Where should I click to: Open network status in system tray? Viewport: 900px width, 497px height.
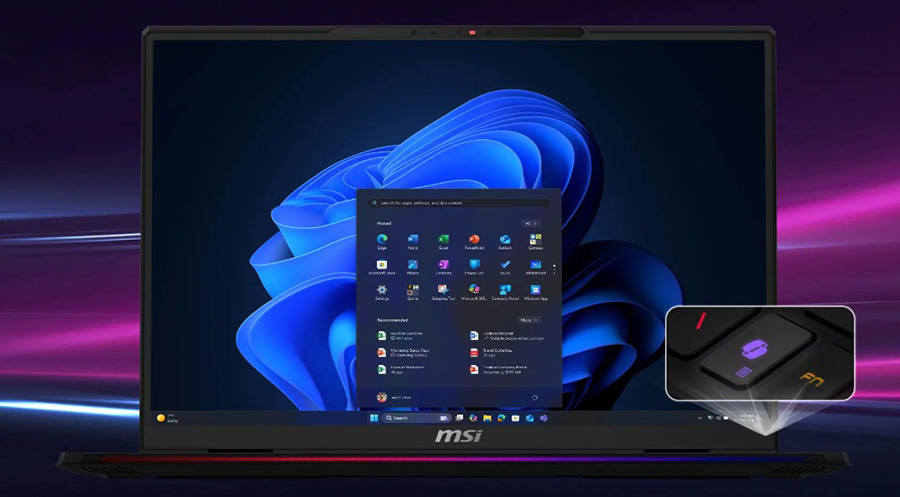click(x=711, y=418)
